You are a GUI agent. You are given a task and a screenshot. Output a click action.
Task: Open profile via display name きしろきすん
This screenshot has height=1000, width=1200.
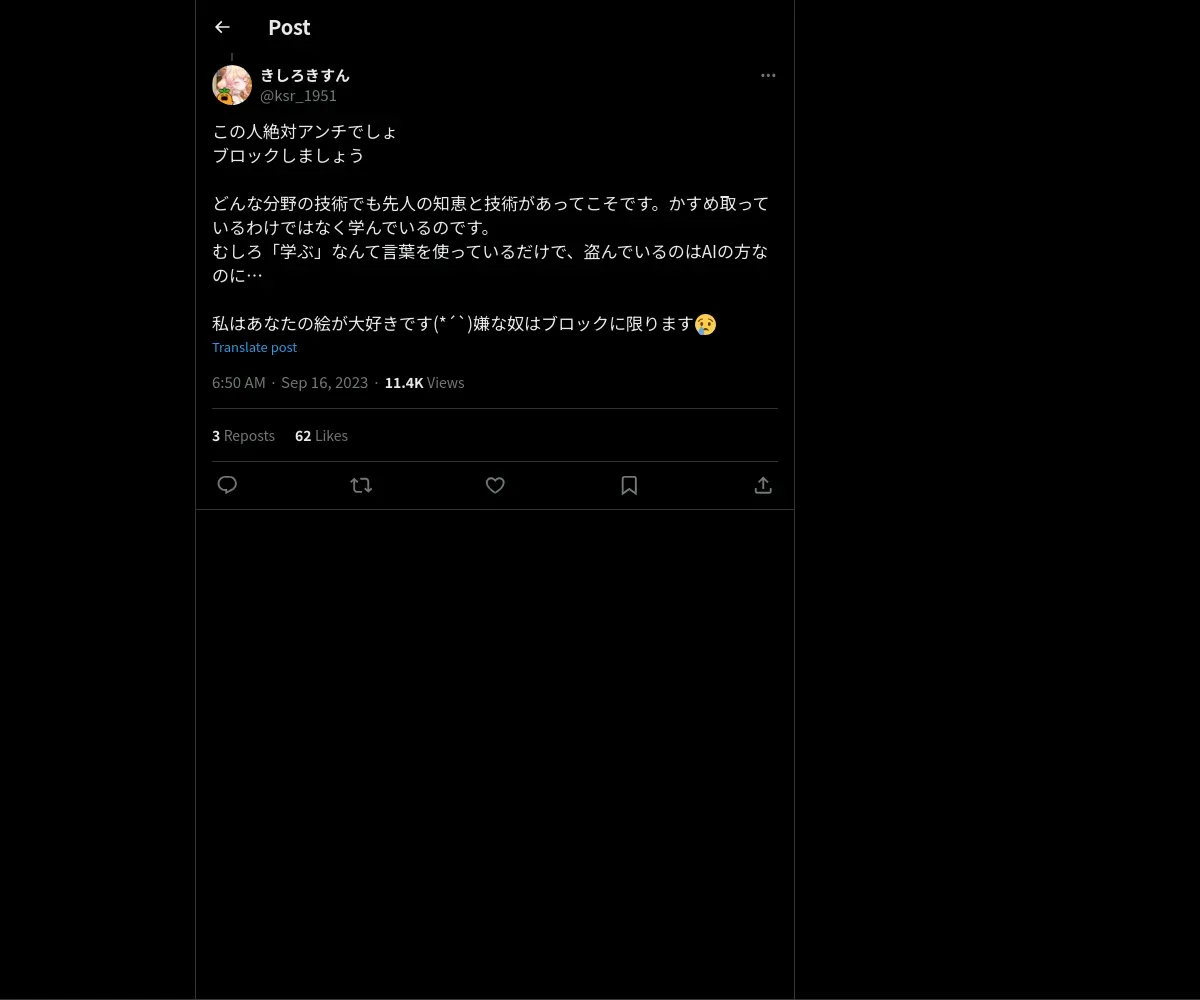(305, 75)
